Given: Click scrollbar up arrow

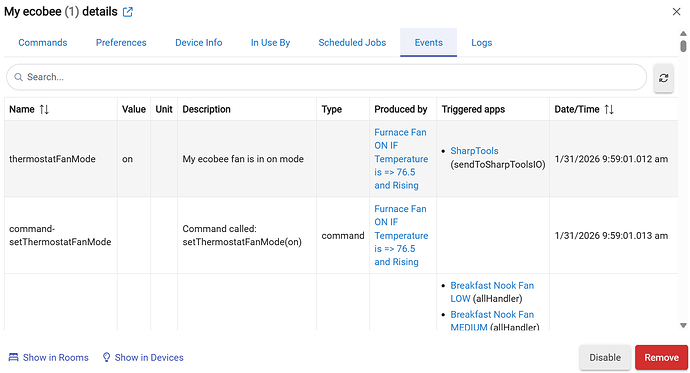Looking at the screenshot, I should [x=683, y=33].
